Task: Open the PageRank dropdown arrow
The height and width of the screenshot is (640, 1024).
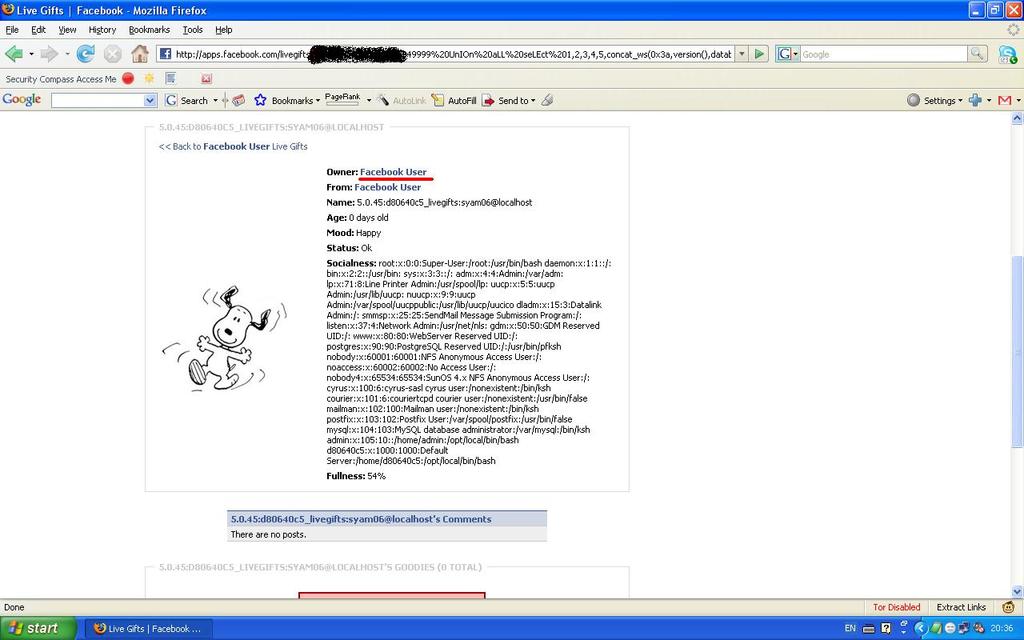Action: (x=369, y=101)
